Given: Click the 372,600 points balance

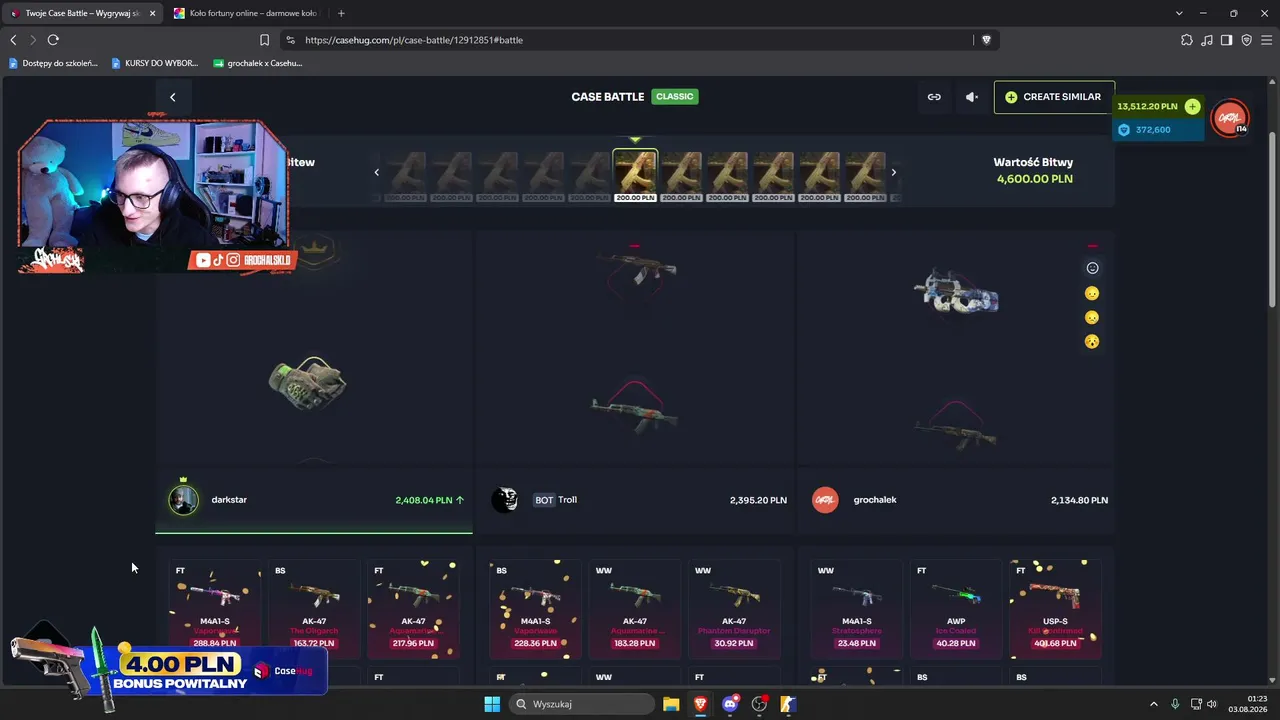Looking at the screenshot, I should point(1153,130).
